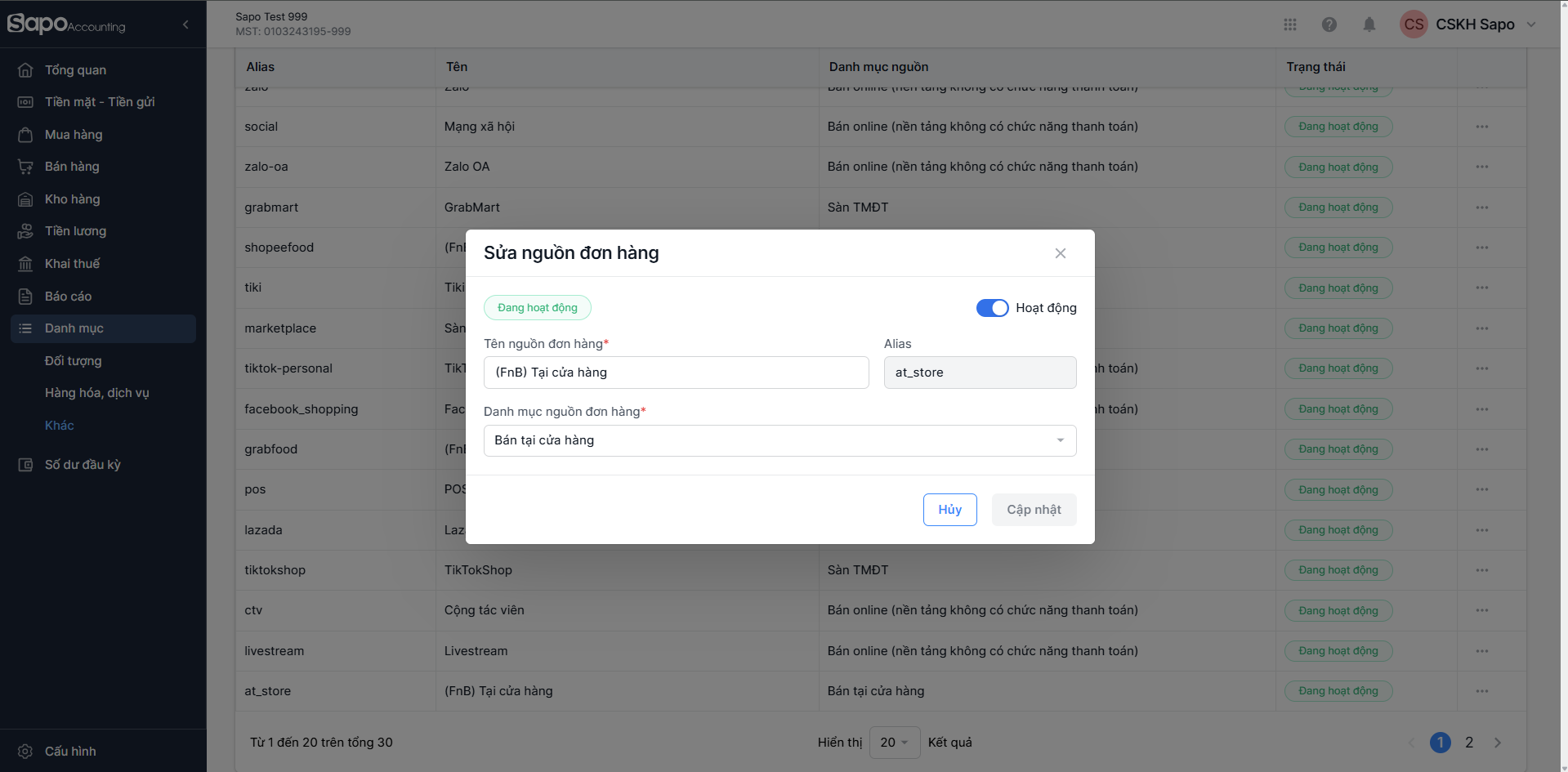The height and width of the screenshot is (772, 1568).
Task: Open the Báo cáo menu item
Action: point(68,297)
